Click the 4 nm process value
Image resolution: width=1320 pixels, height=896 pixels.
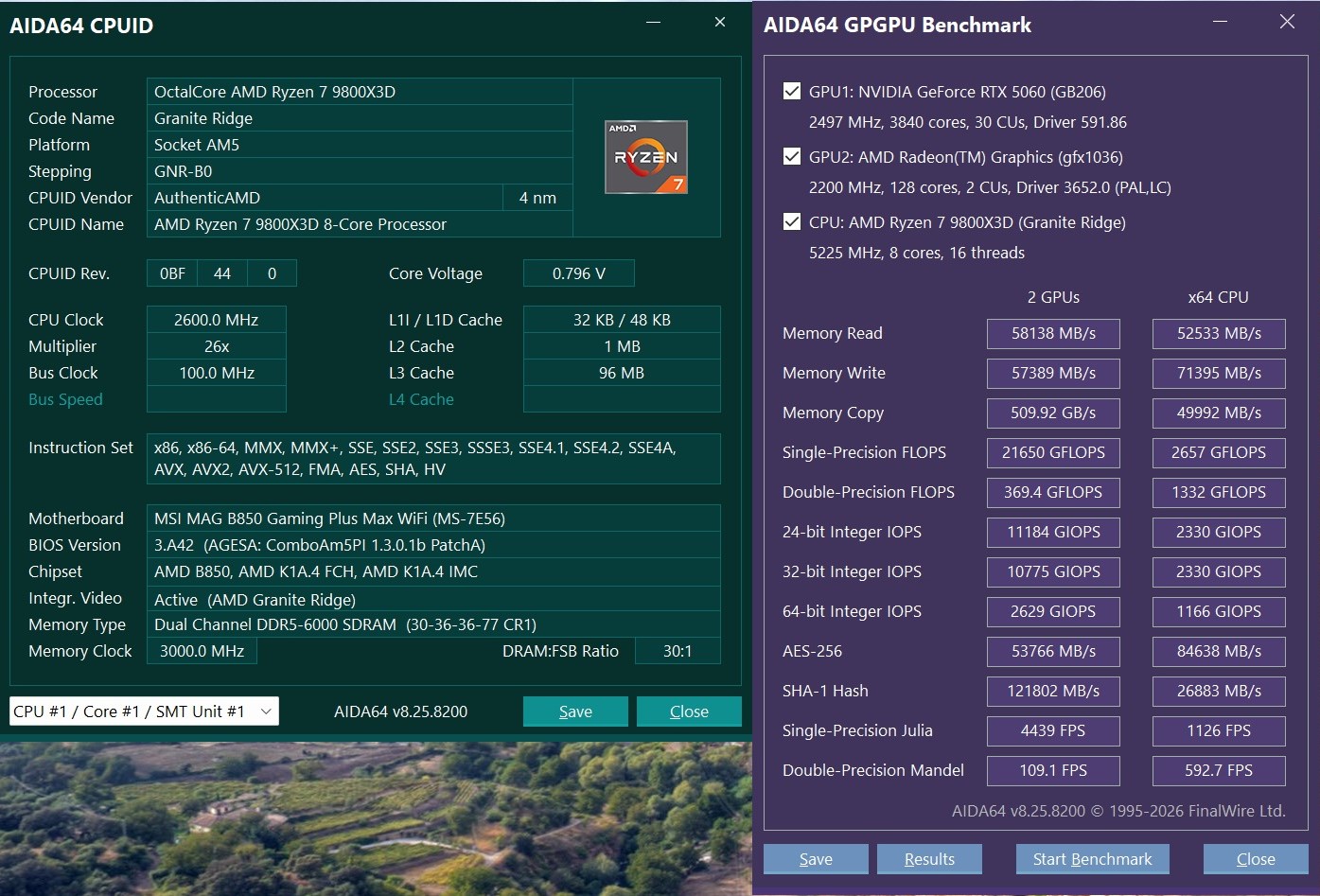pyautogui.click(x=537, y=198)
